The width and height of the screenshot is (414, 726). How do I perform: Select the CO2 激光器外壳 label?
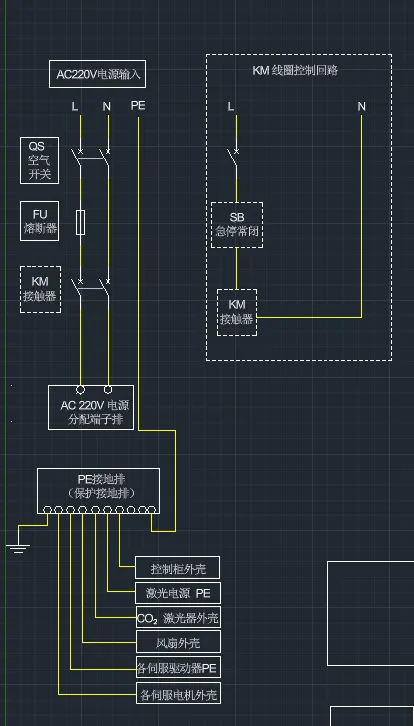pos(178,618)
